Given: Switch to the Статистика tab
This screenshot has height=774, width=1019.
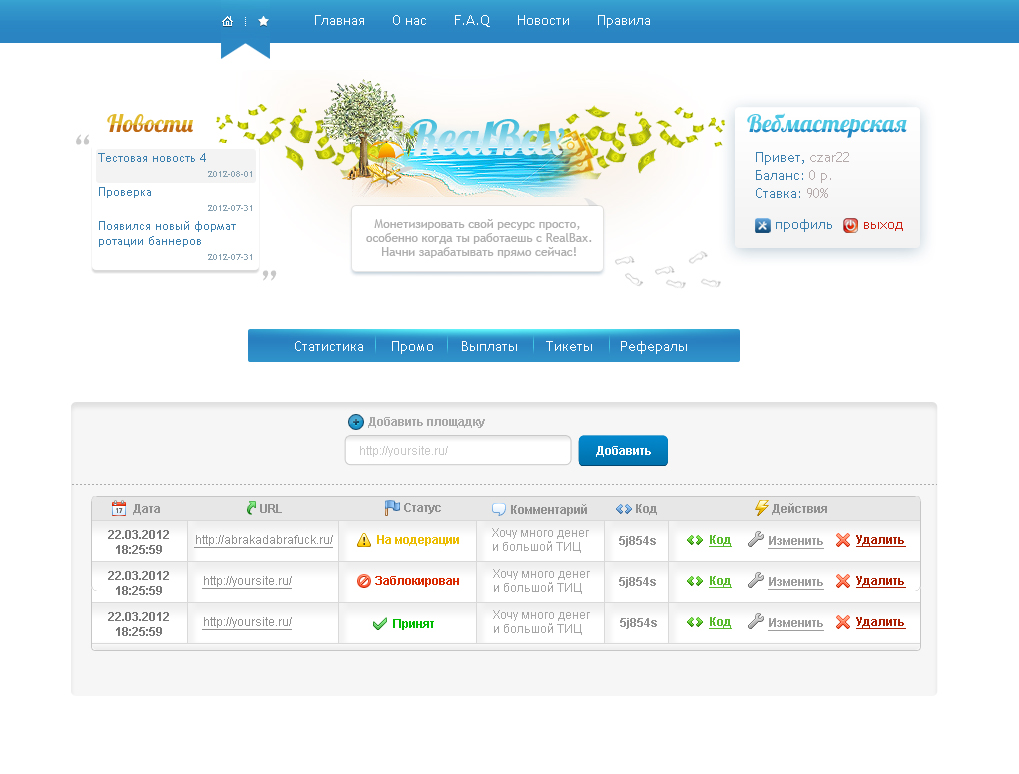Looking at the screenshot, I should 329,346.
